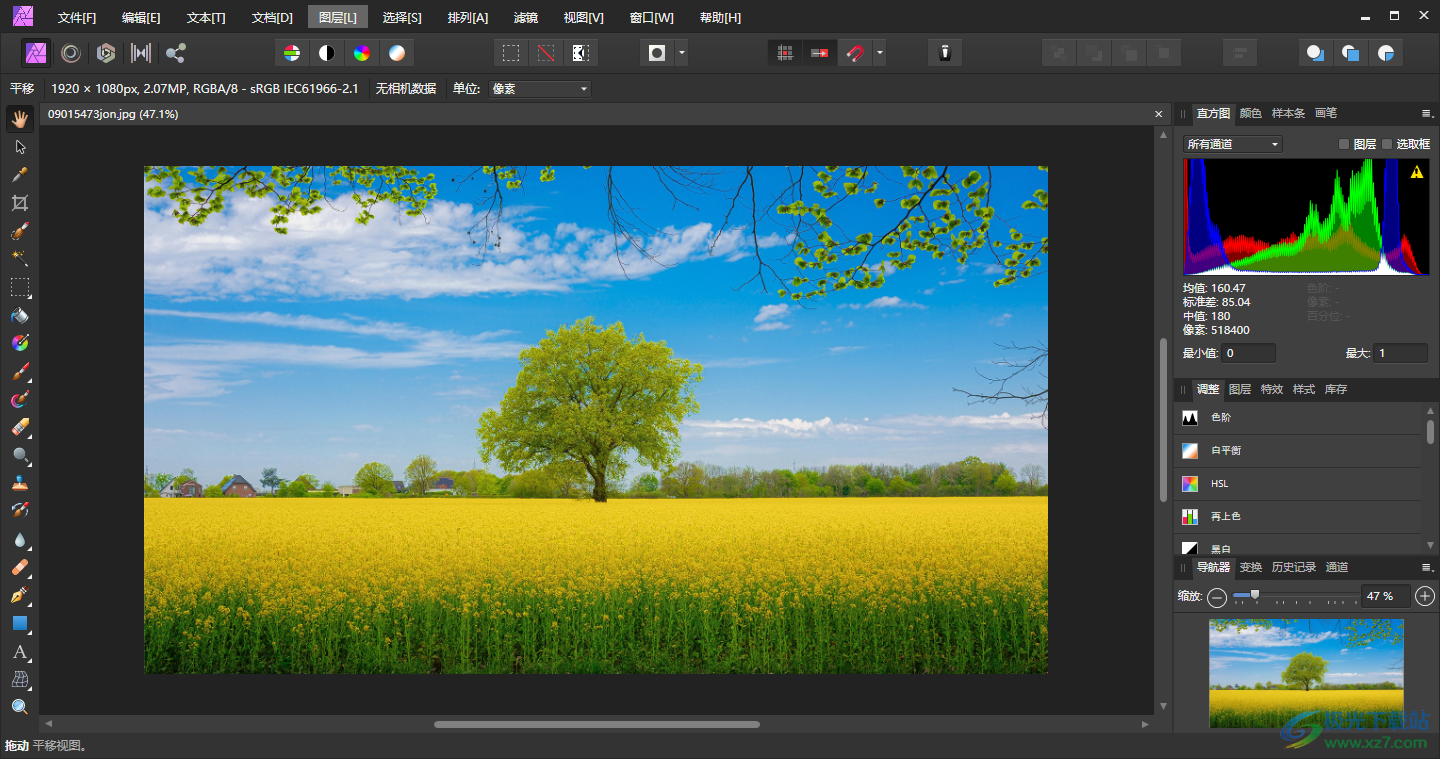The height and width of the screenshot is (759, 1440).
Task: Click the zoom in plus button
Action: [x=1425, y=596]
